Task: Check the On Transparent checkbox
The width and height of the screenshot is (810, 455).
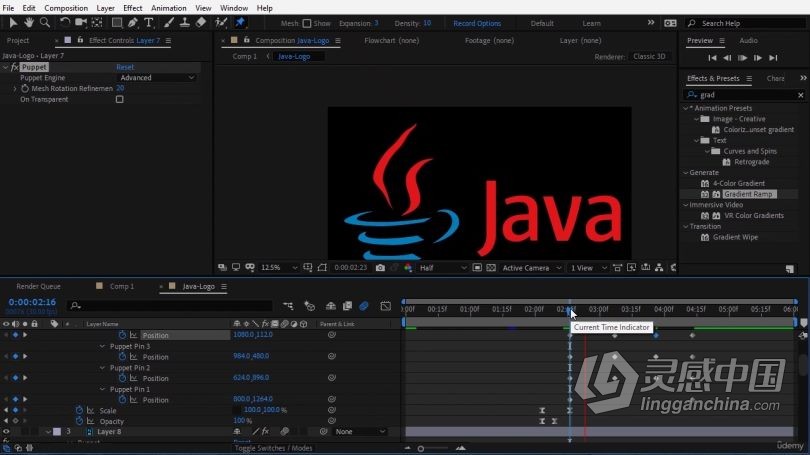Action: (x=119, y=99)
